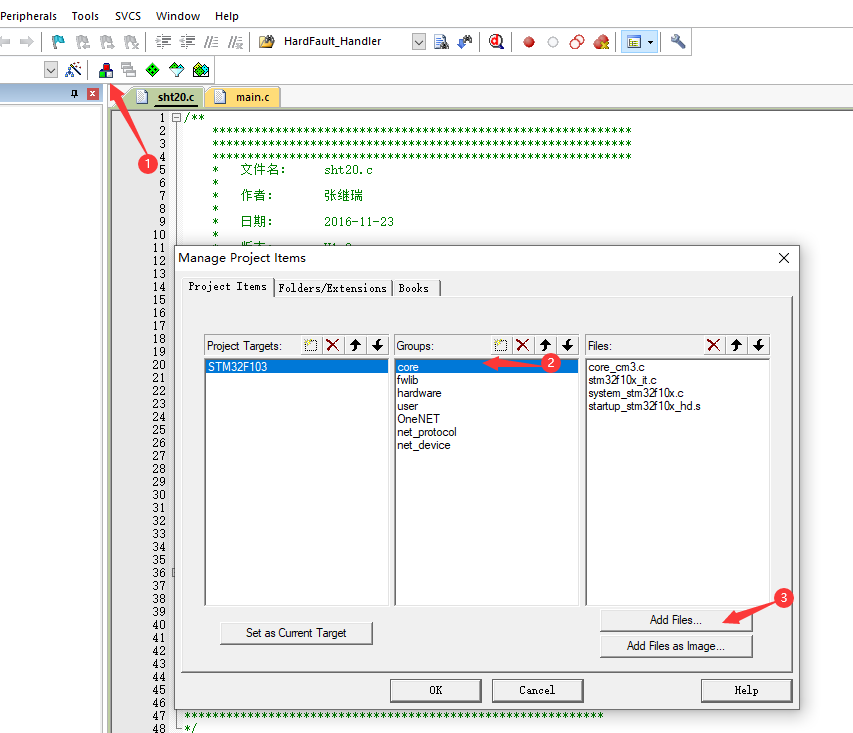Start incremental find with the binoculars icon

coord(465,41)
